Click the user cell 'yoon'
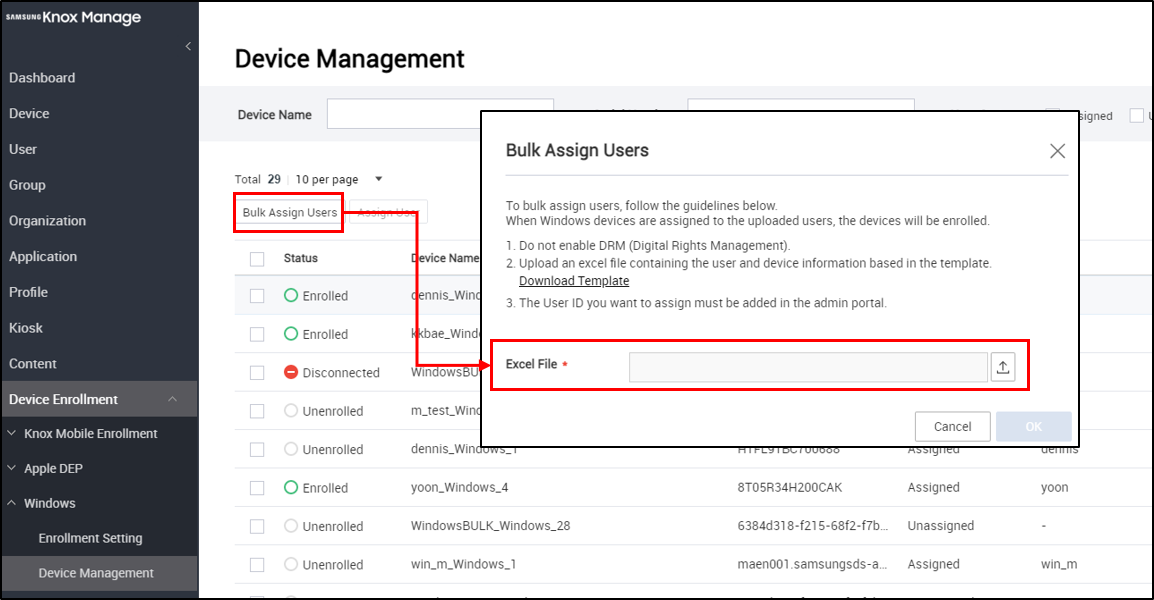Image resolution: width=1154 pixels, height=600 pixels. point(1055,487)
